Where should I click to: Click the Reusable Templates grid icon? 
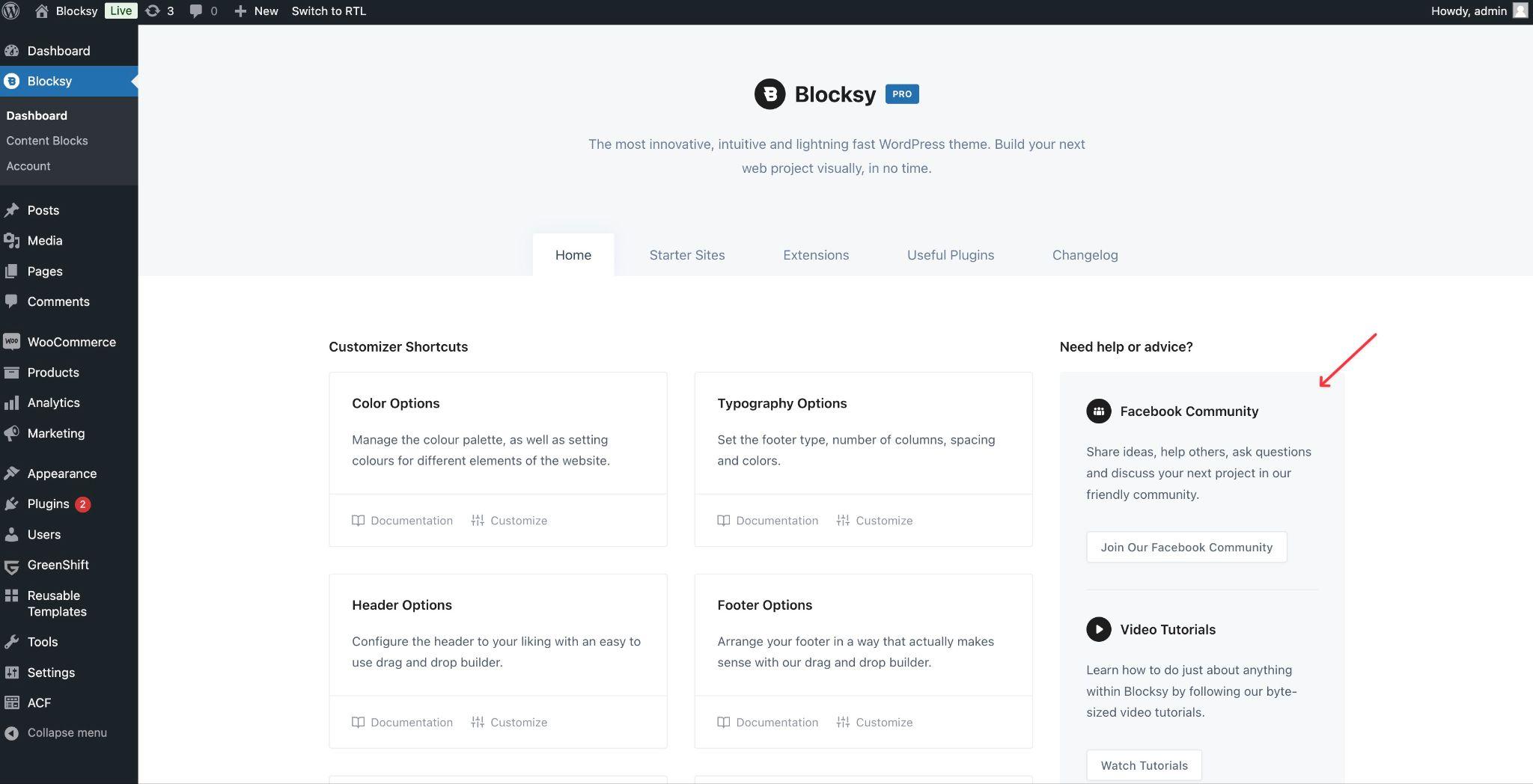[11, 595]
